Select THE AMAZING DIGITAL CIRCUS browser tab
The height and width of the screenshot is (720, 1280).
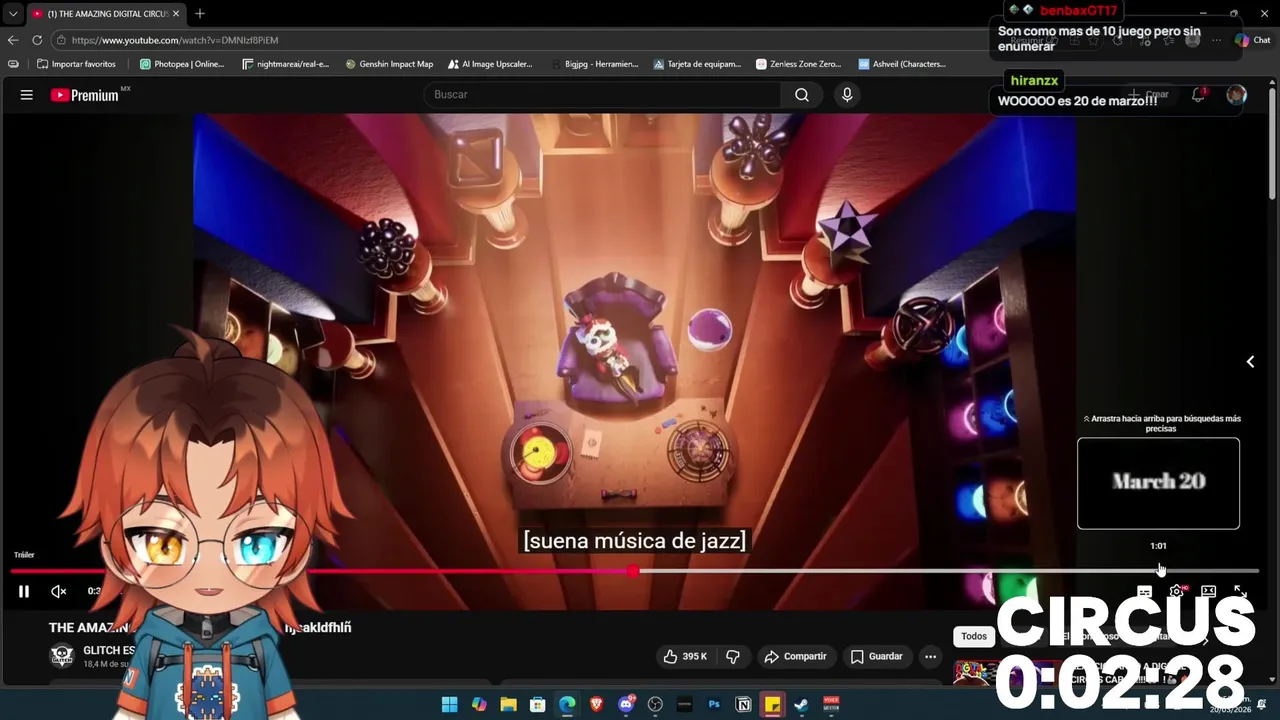pyautogui.click(x=105, y=13)
